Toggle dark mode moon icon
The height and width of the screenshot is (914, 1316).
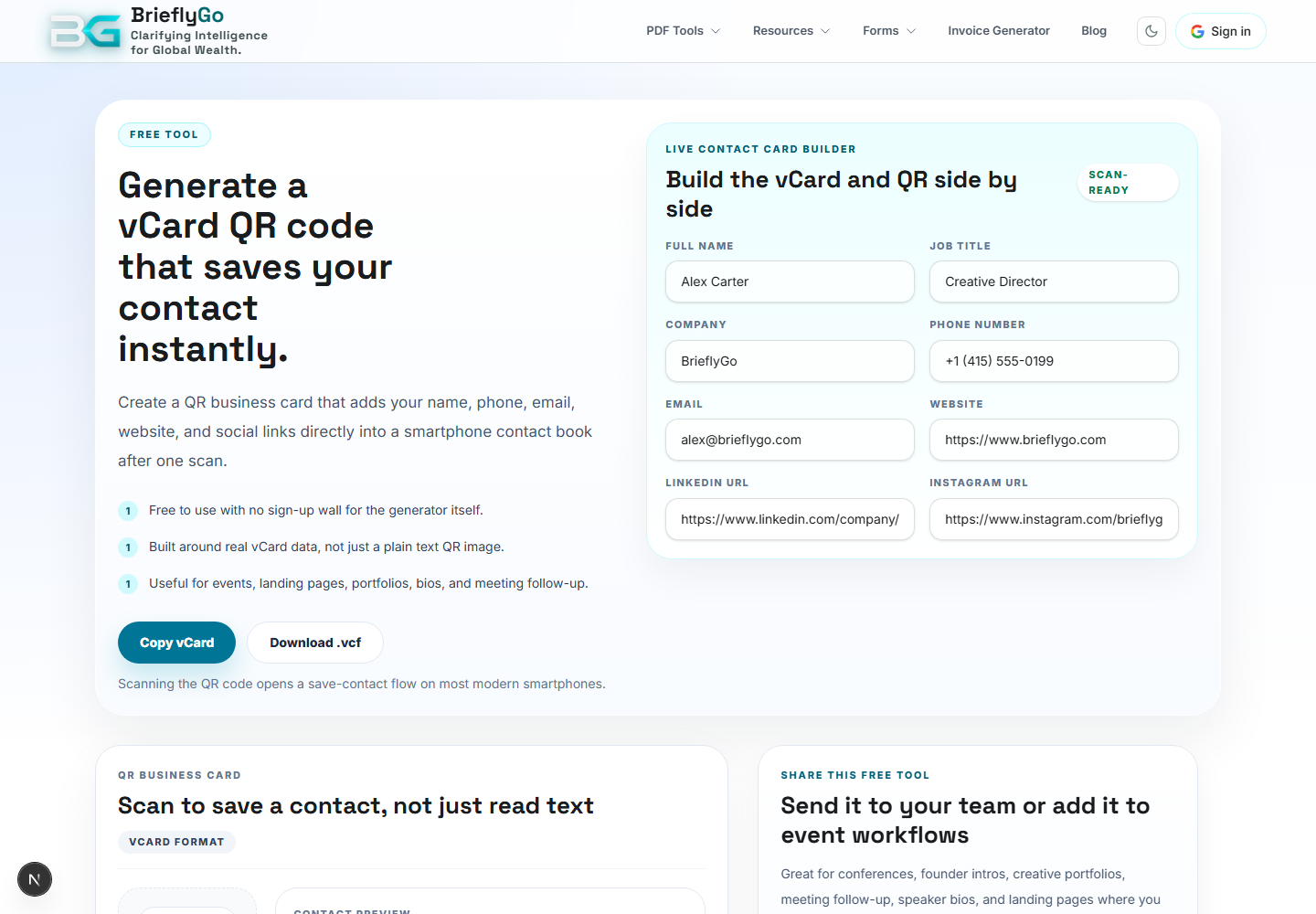(x=1151, y=31)
